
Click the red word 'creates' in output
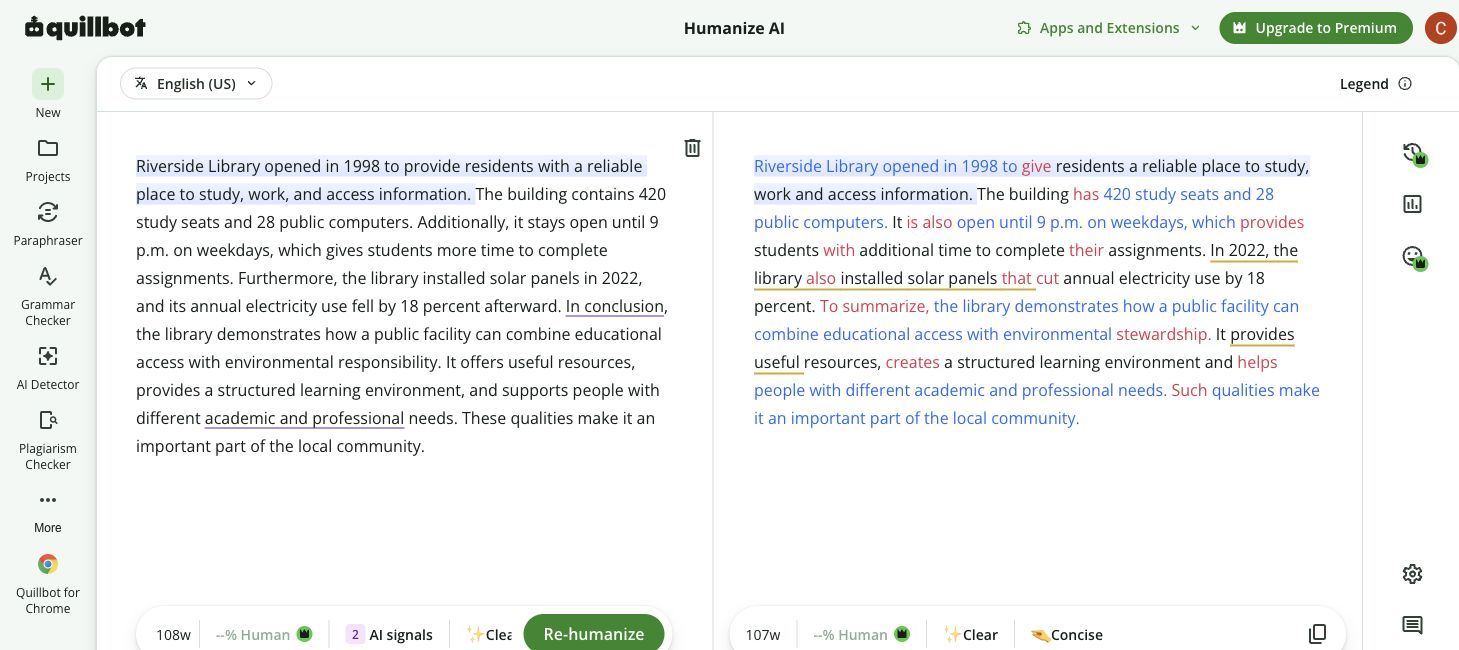pos(912,362)
